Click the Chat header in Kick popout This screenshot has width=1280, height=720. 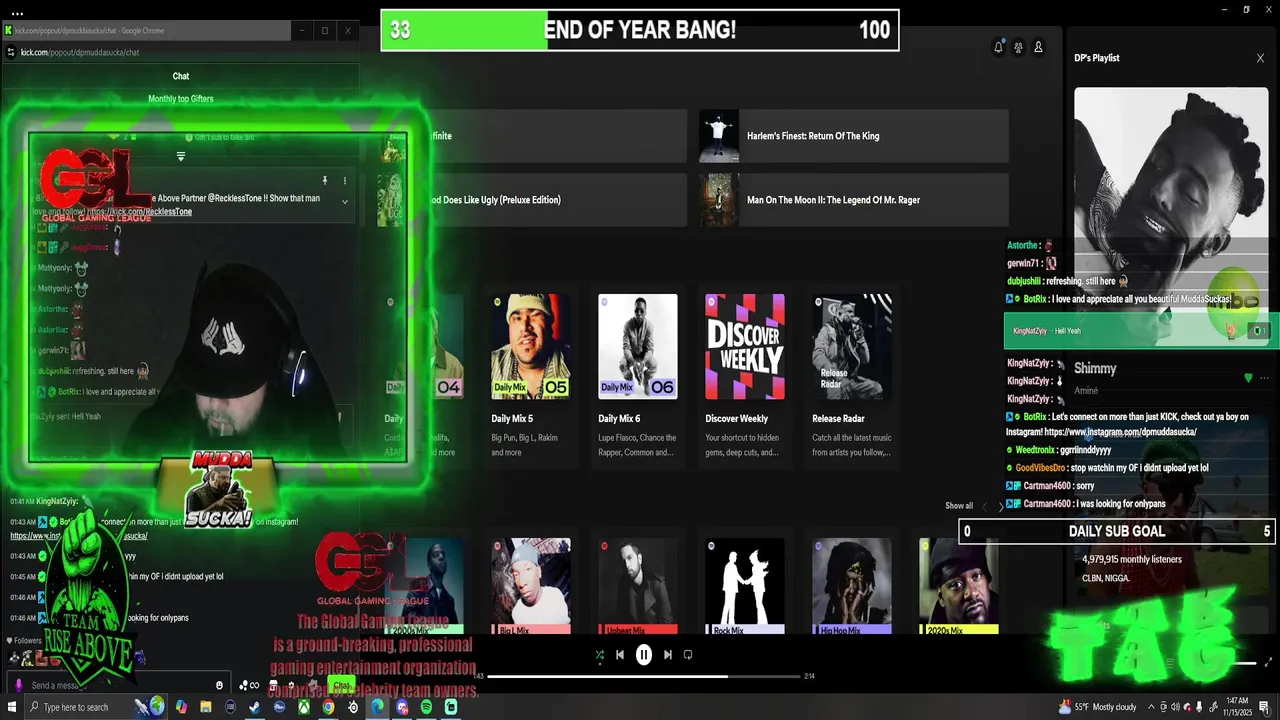(181, 76)
